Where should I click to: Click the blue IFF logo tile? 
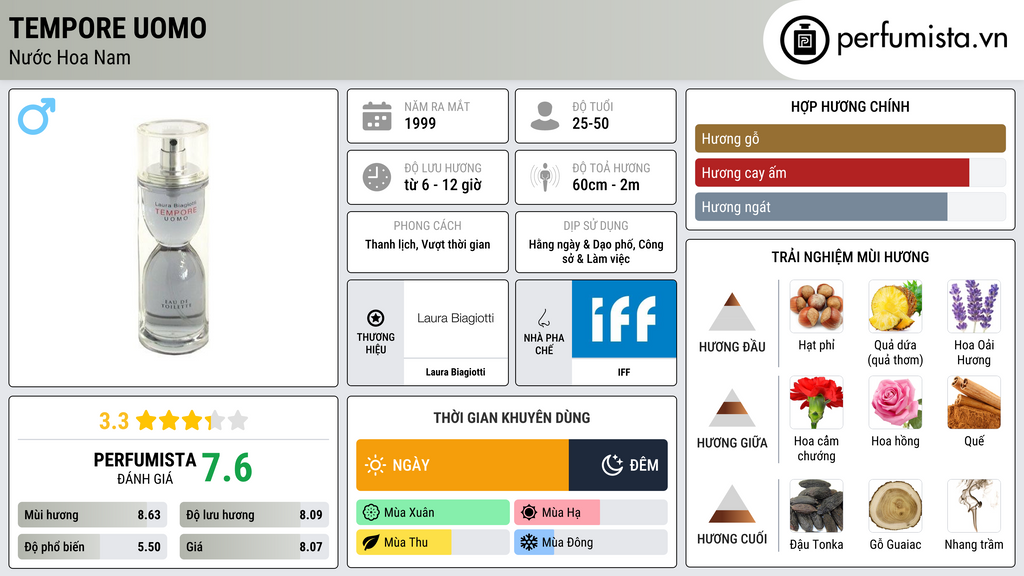tap(624, 319)
